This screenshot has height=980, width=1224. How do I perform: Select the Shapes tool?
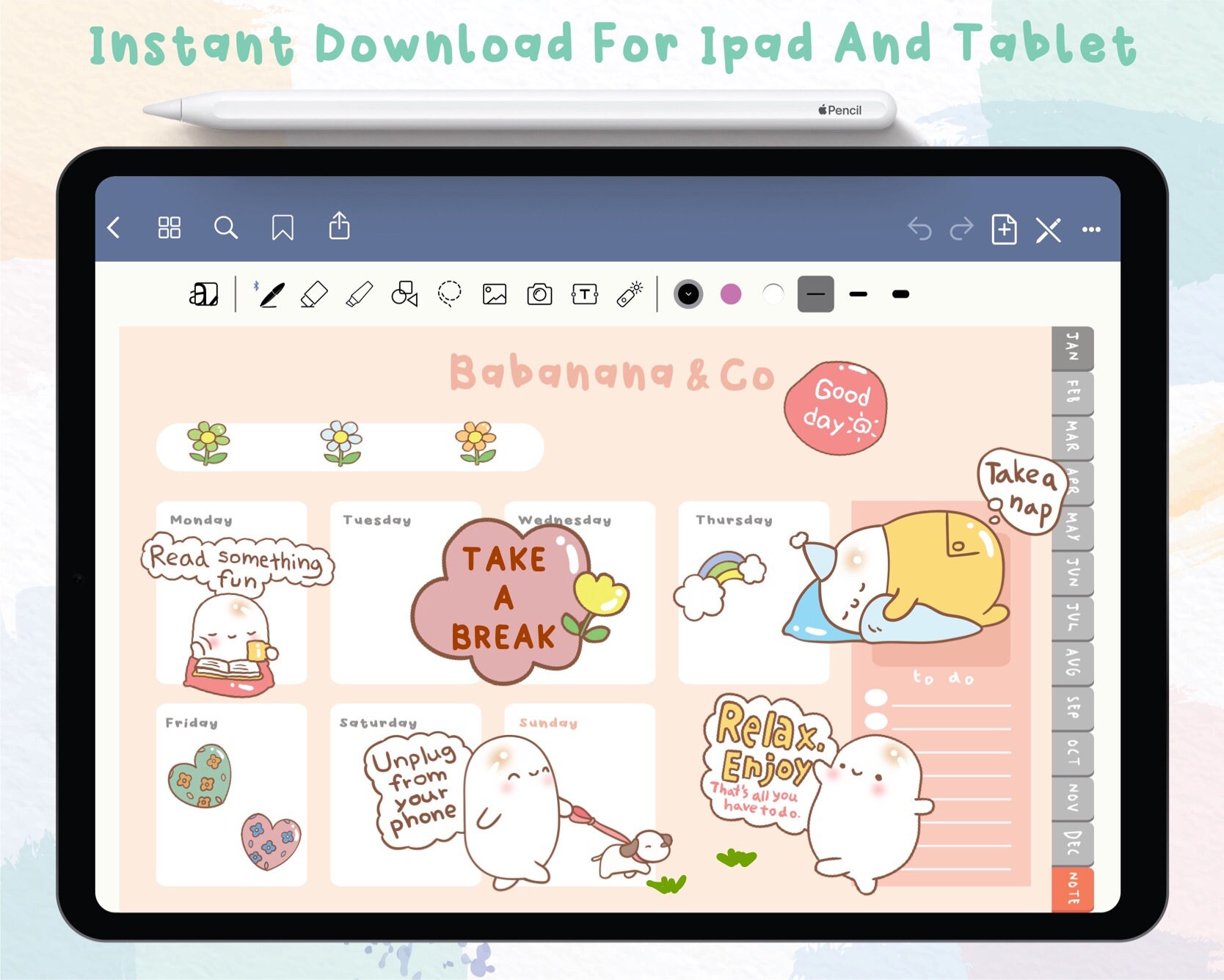(x=404, y=294)
